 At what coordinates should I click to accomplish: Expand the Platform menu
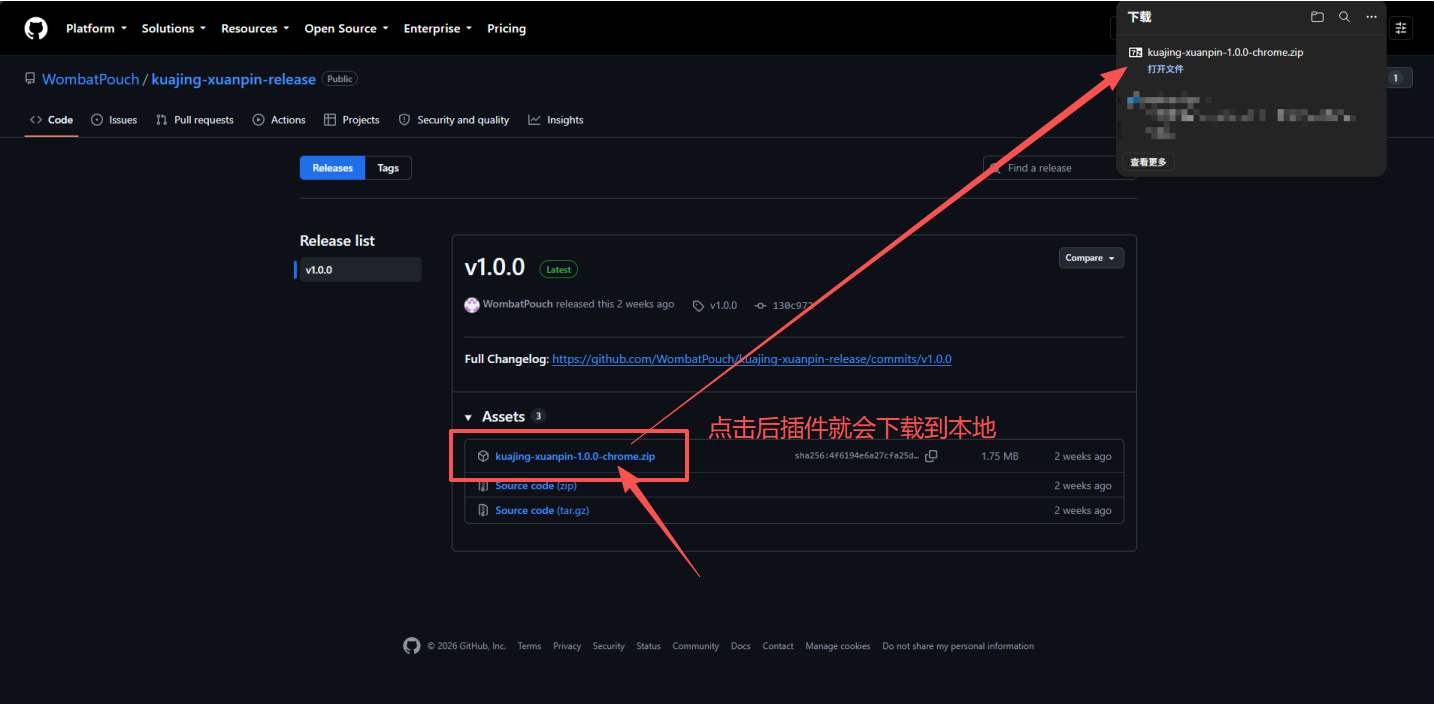[x=96, y=28]
